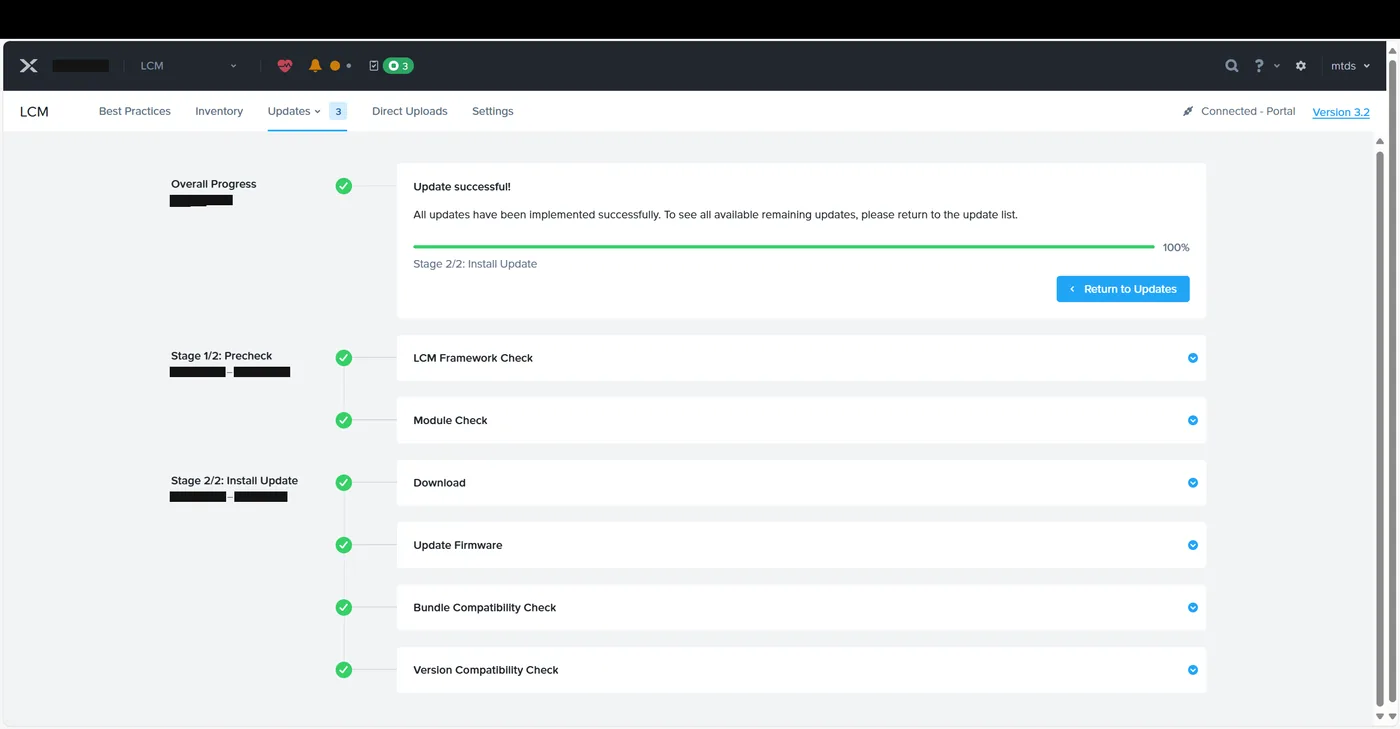The image size is (1400, 729).
Task: Click the Connected - Portal status text
Action: coord(1248,111)
